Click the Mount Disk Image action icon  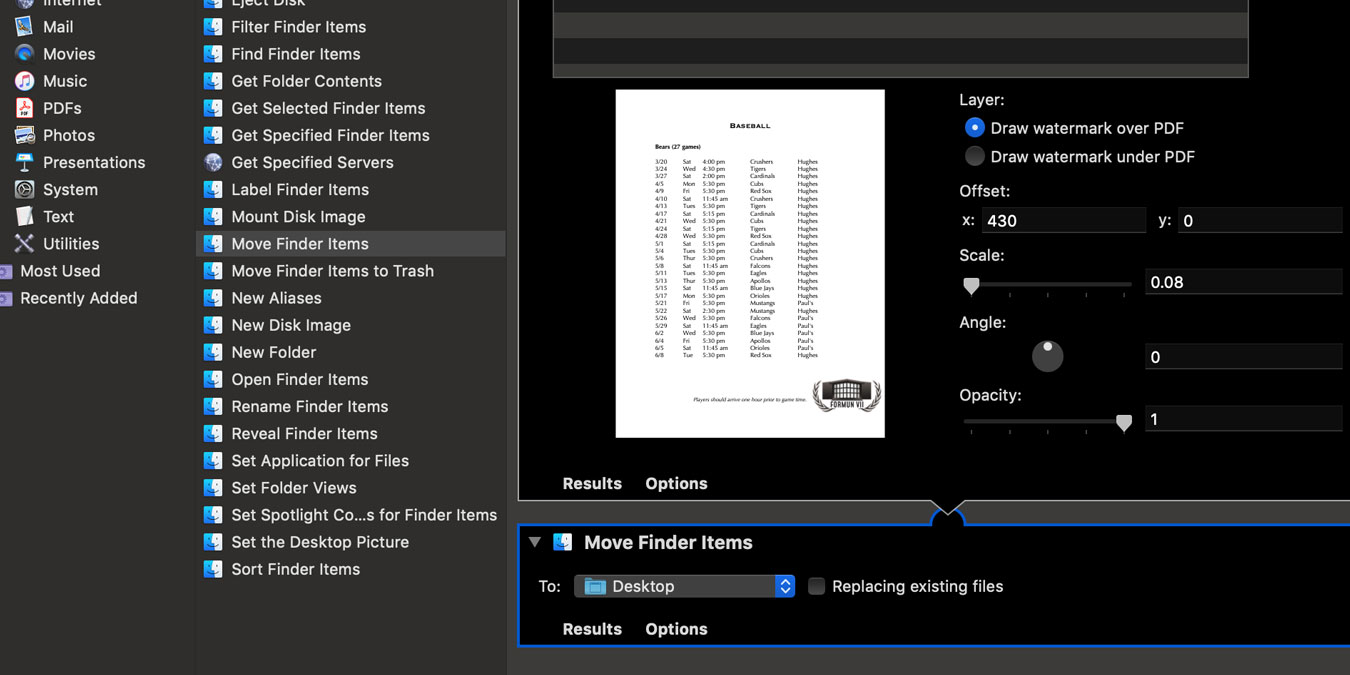213,216
